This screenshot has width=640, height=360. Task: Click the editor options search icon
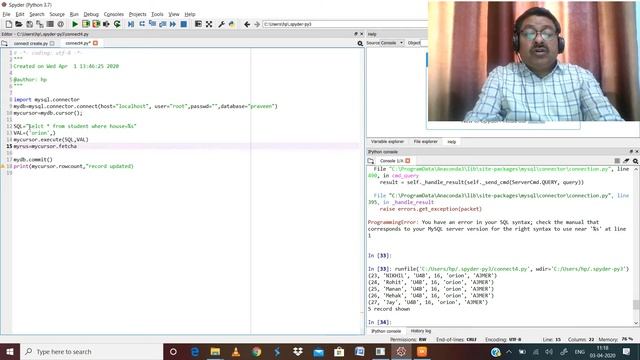point(360,43)
